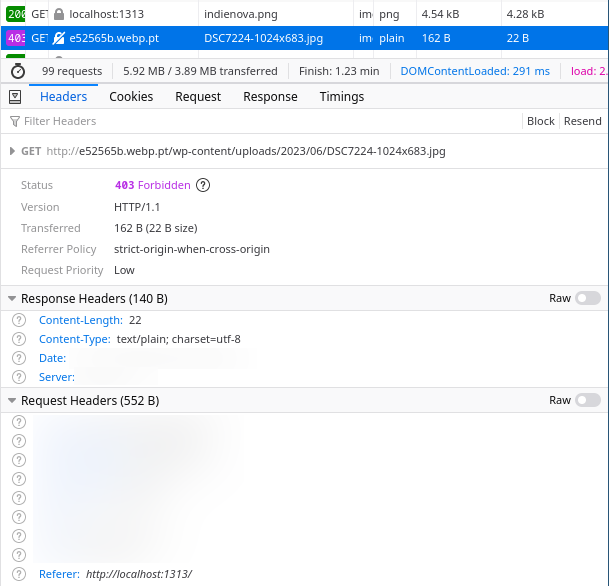Click the http://localhost:1313/ referer value
This screenshot has height=586, width=609.
pyautogui.click(x=139, y=574)
